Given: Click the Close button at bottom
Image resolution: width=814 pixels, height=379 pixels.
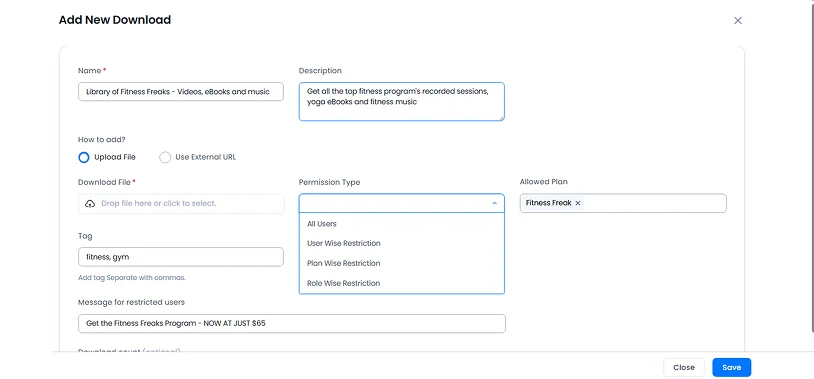Looking at the screenshot, I should pos(684,368).
